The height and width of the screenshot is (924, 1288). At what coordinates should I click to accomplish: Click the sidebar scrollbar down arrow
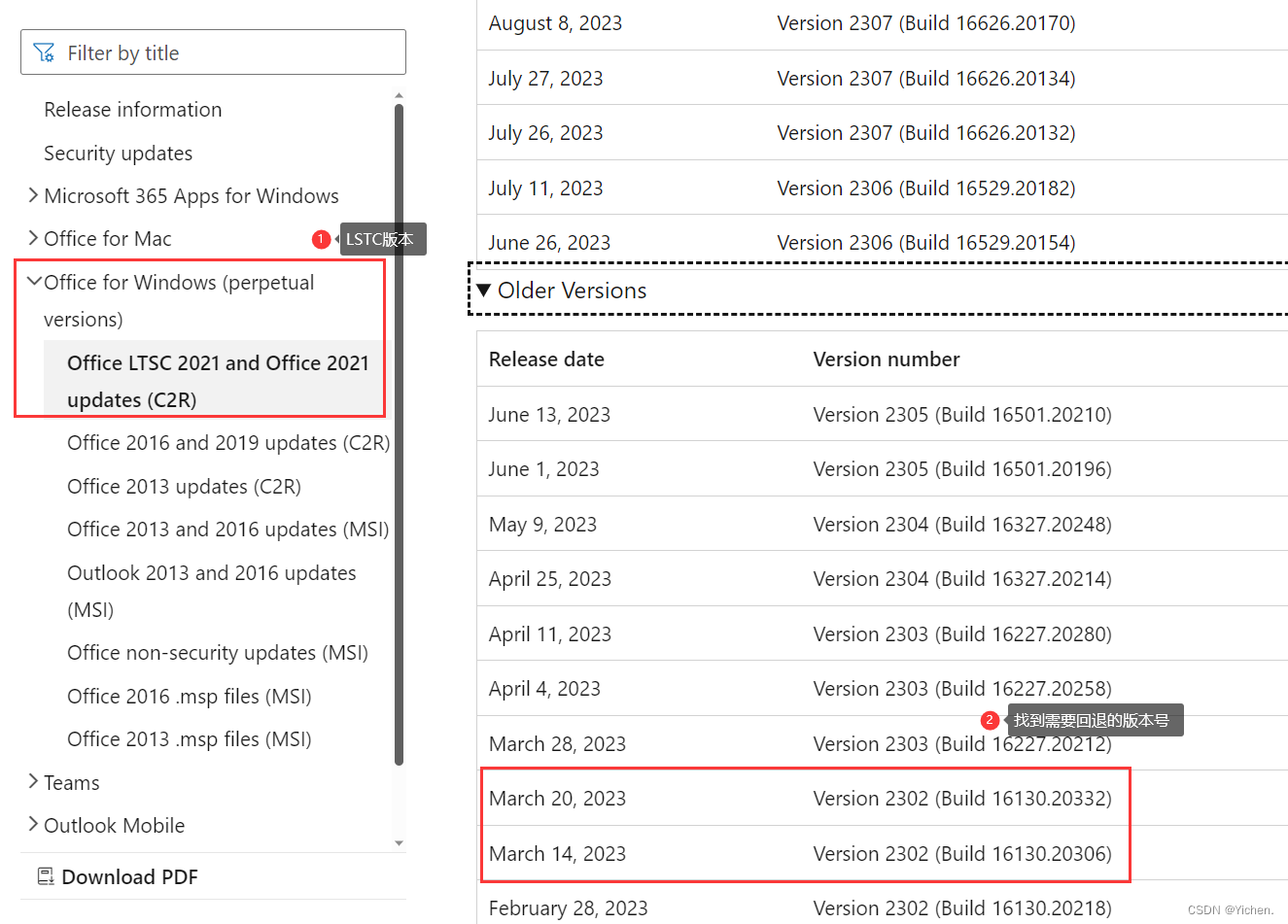tap(399, 843)
